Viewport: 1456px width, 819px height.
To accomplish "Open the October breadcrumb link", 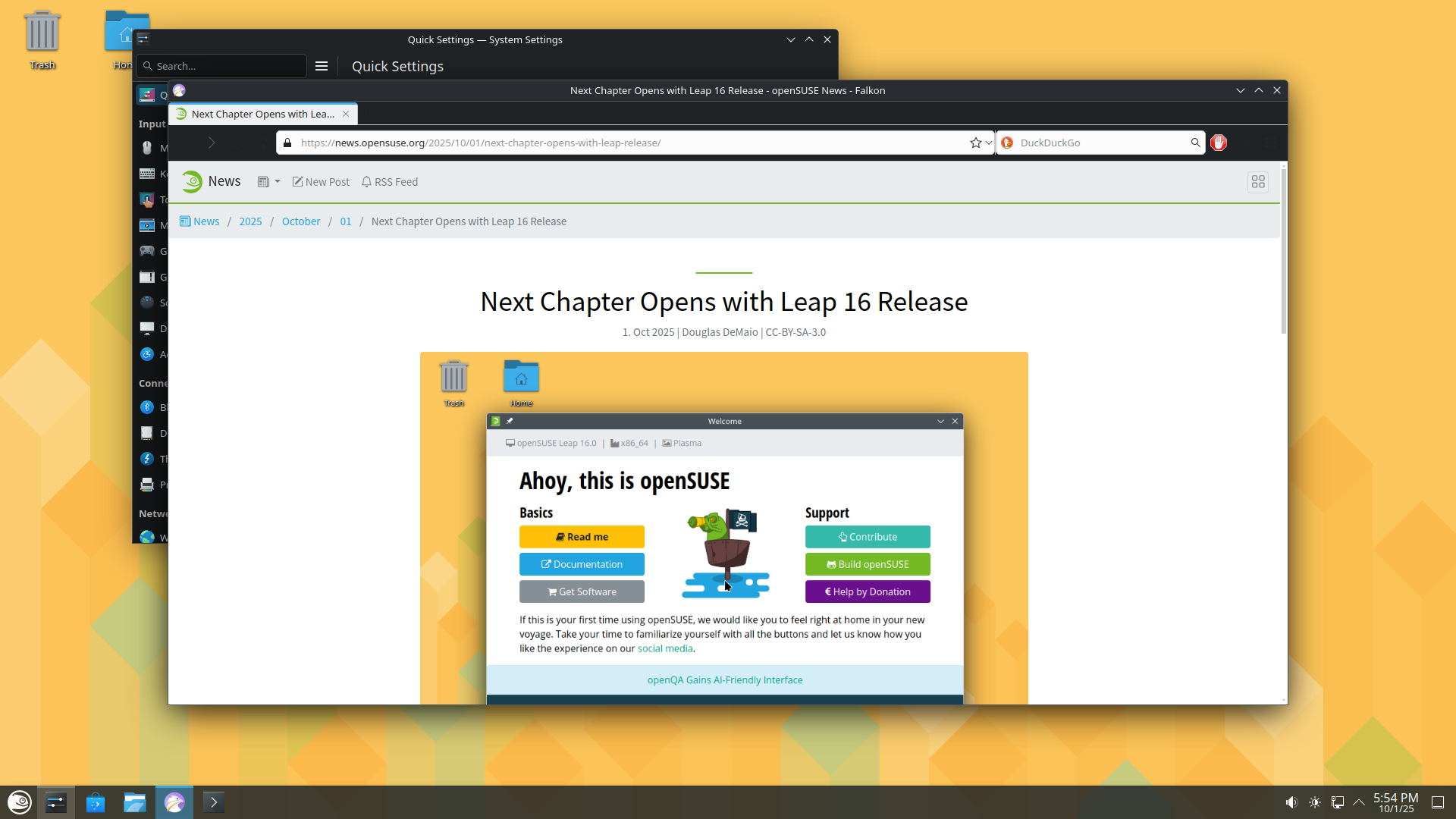I will 301,221.
